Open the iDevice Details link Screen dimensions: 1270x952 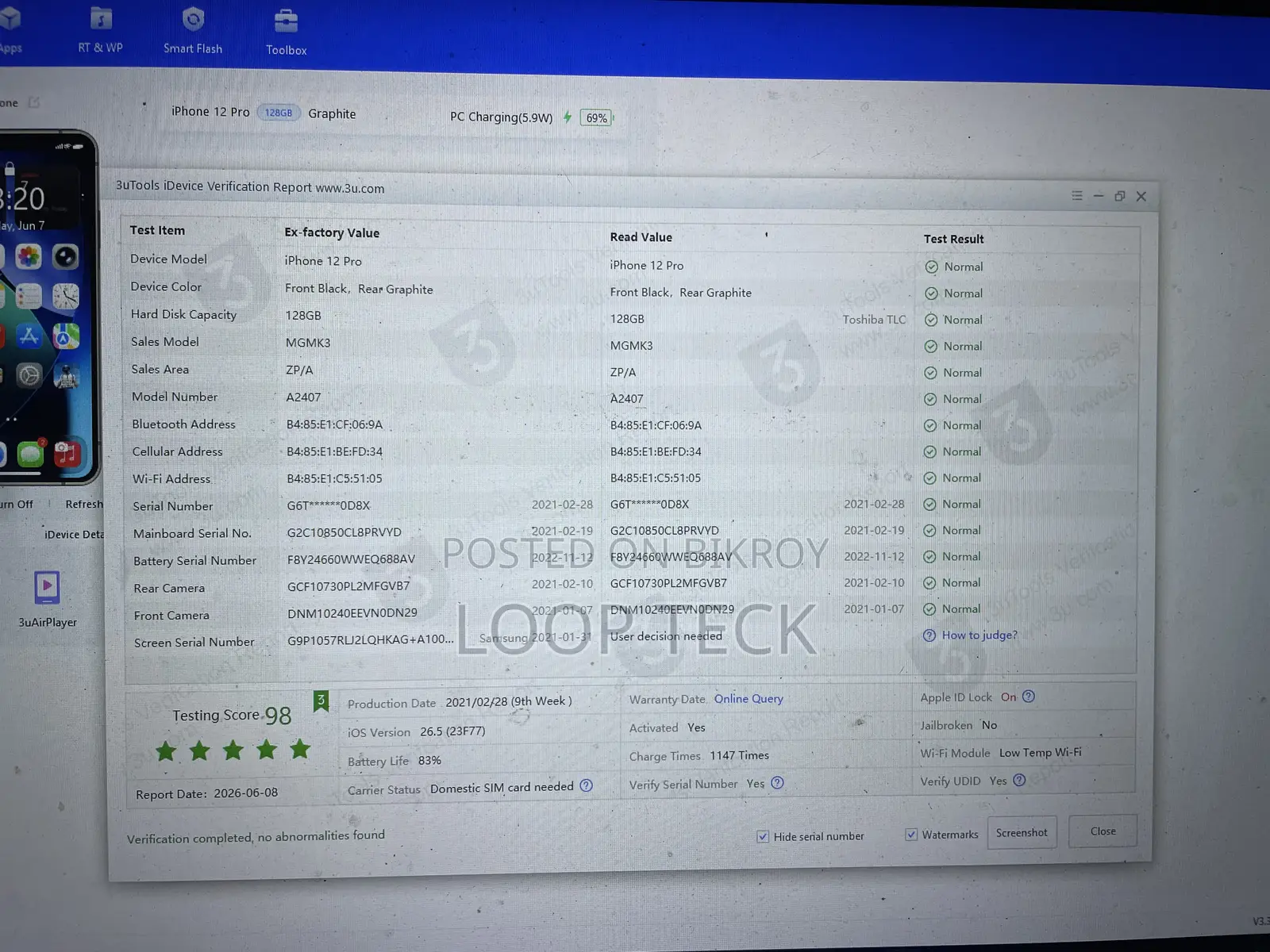pyautogui.click(x=74, y=535)
